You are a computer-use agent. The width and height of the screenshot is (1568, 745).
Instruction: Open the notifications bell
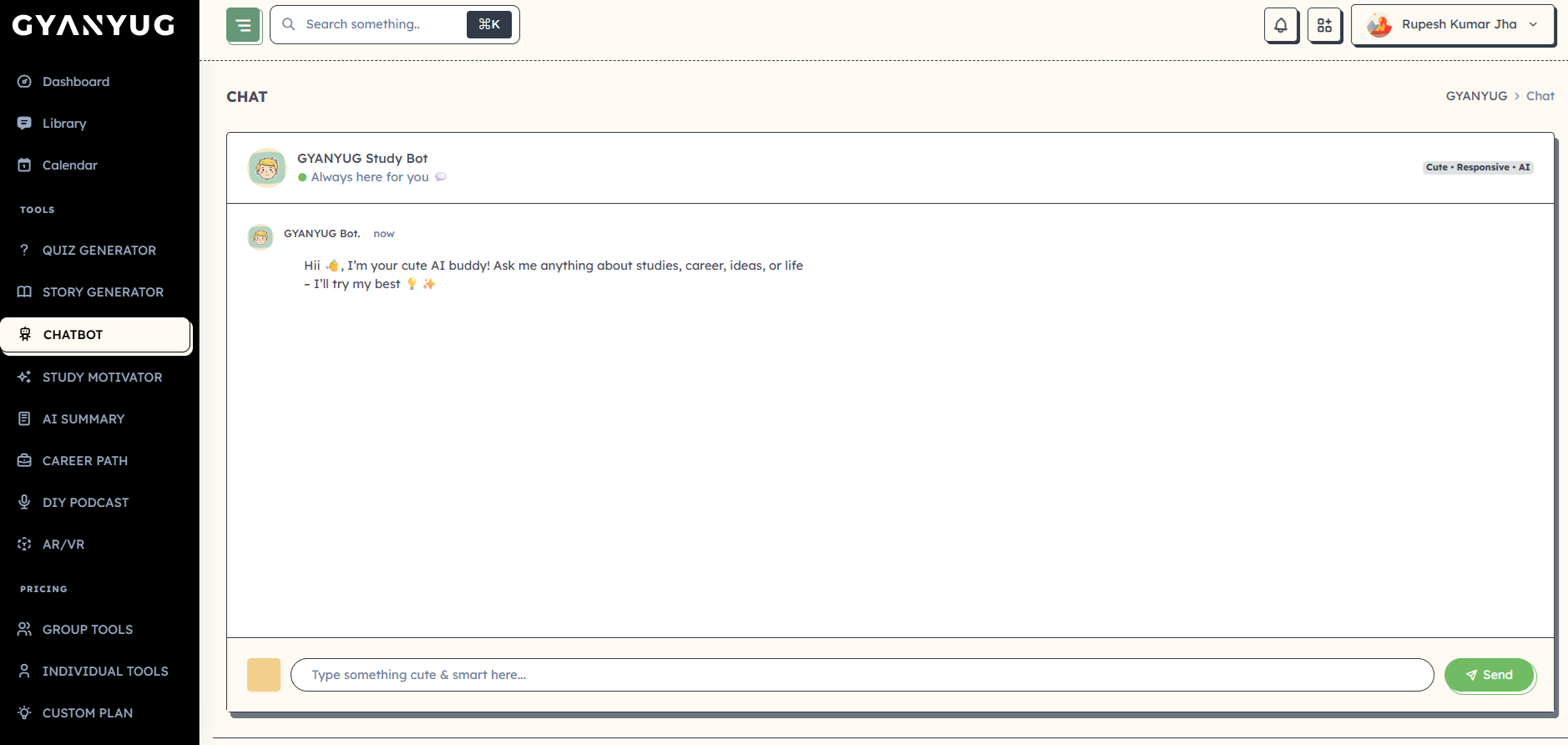(1281, 25)
